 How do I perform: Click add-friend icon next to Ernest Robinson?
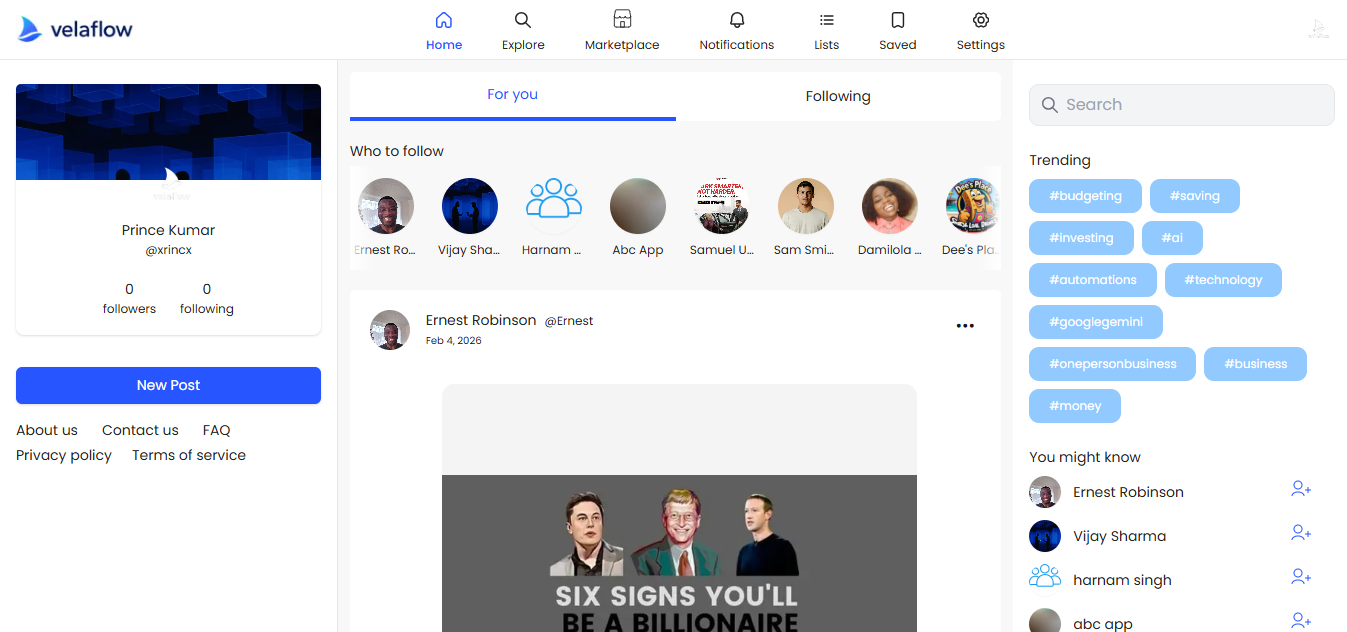1300,489
